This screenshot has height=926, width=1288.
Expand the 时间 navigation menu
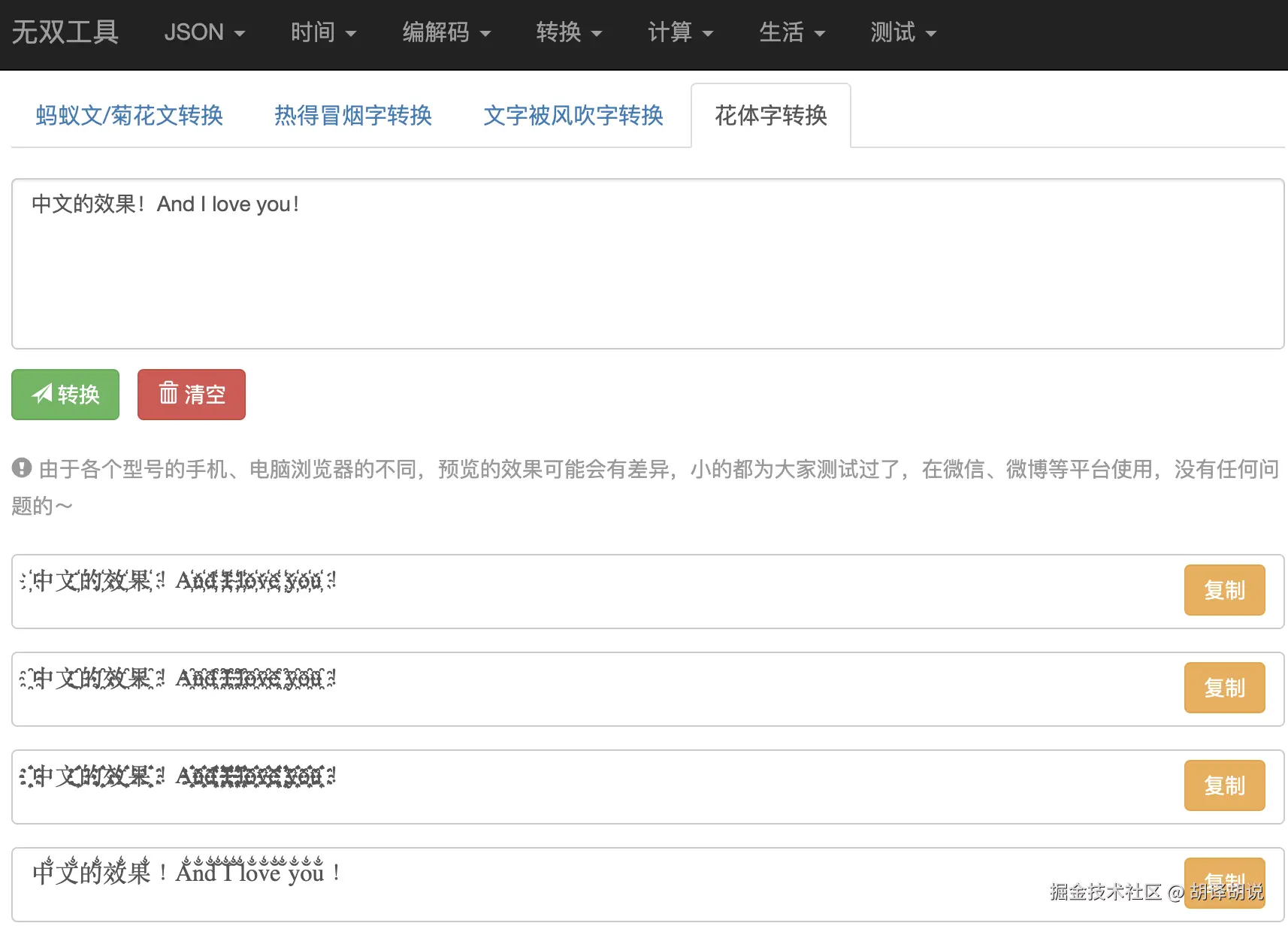coord(323,32)
